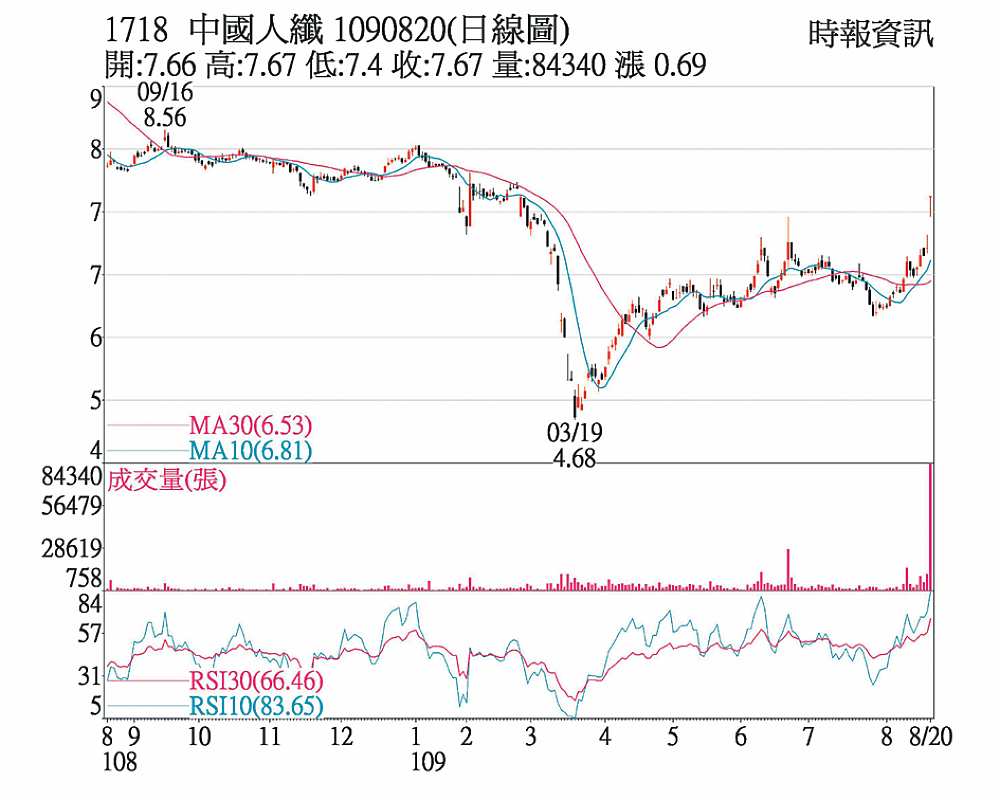Click month '4' on the time axis
Viewport: 1000px width, 800px height.
(x=605, y=736)
